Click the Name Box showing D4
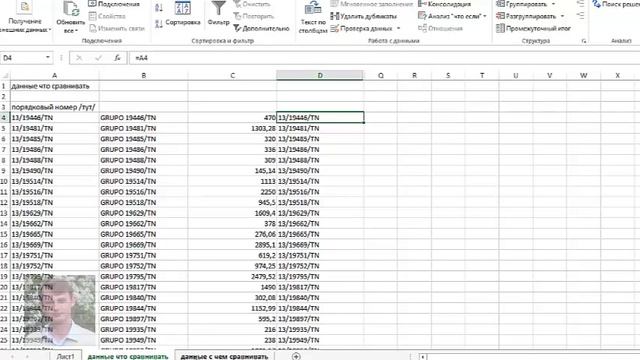Screen dimensions: 640x360 point(22,58)
